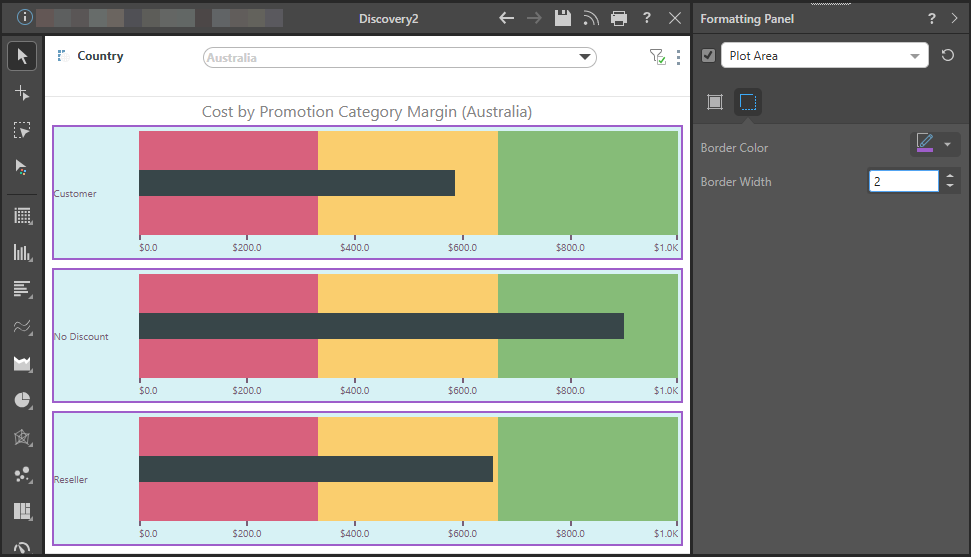This screenshot has height=557, width=971.
Task: Switch to the border settings tab
Action: point(747,101)
